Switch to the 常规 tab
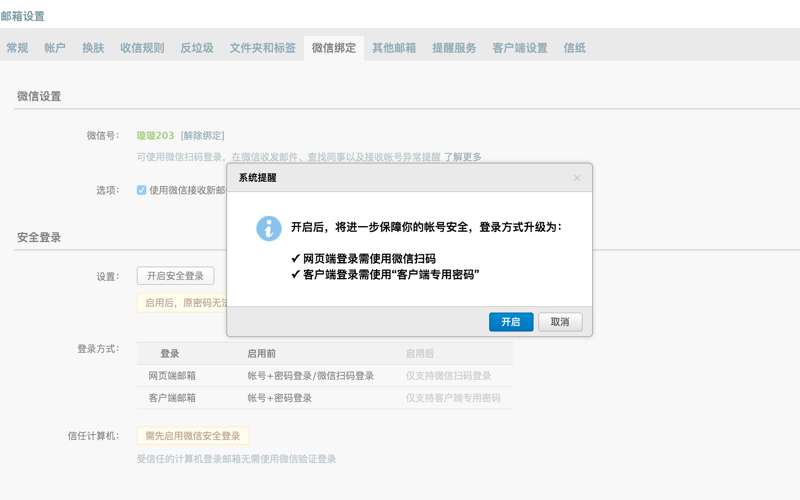This screenshot has width=800, height=500. point(17,48)
